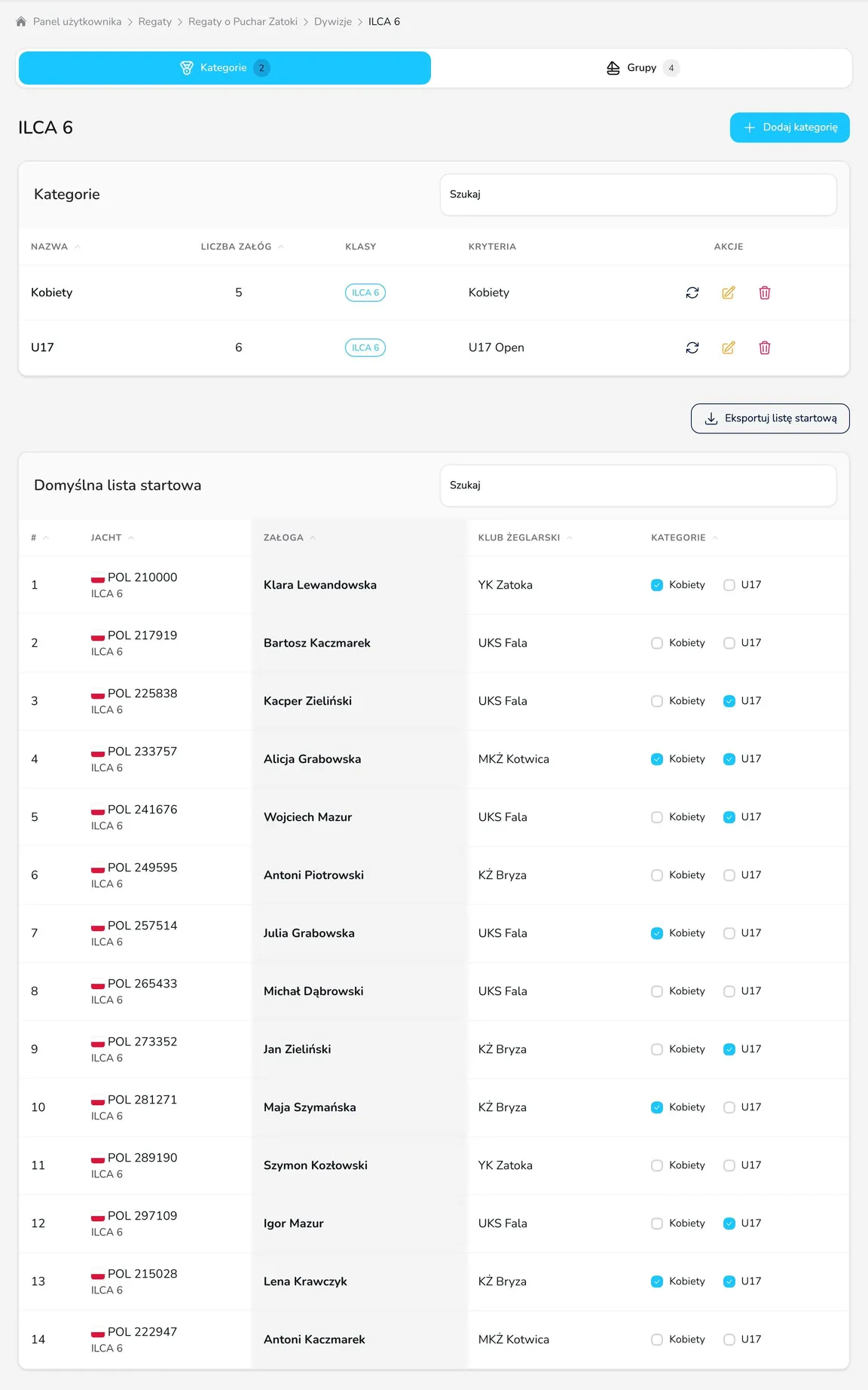Sort categories by Liczba załóg column
Screen dimensions: 868x1390
click(242, 246)
